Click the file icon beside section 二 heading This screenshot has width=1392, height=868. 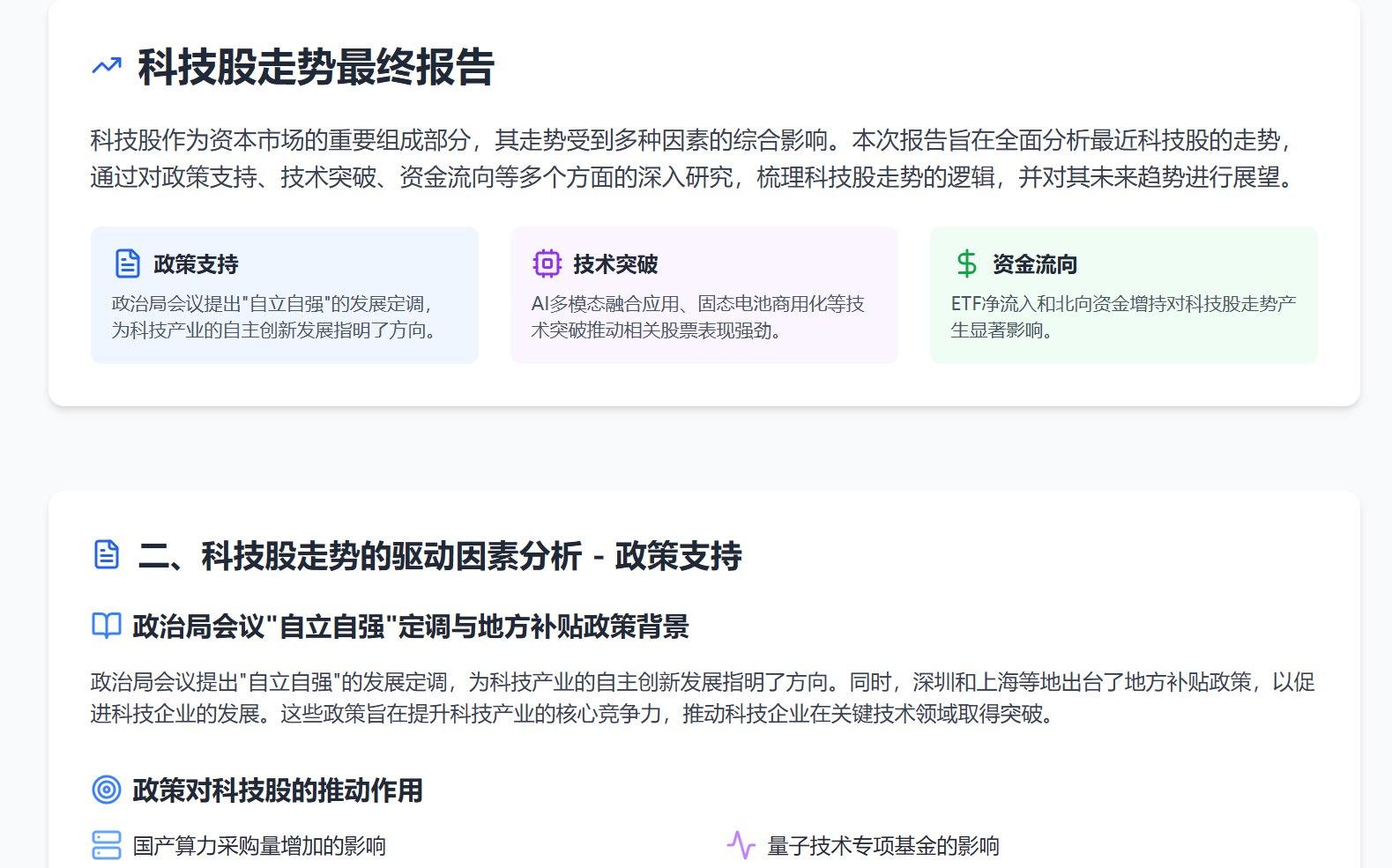[x=107, y=555]
